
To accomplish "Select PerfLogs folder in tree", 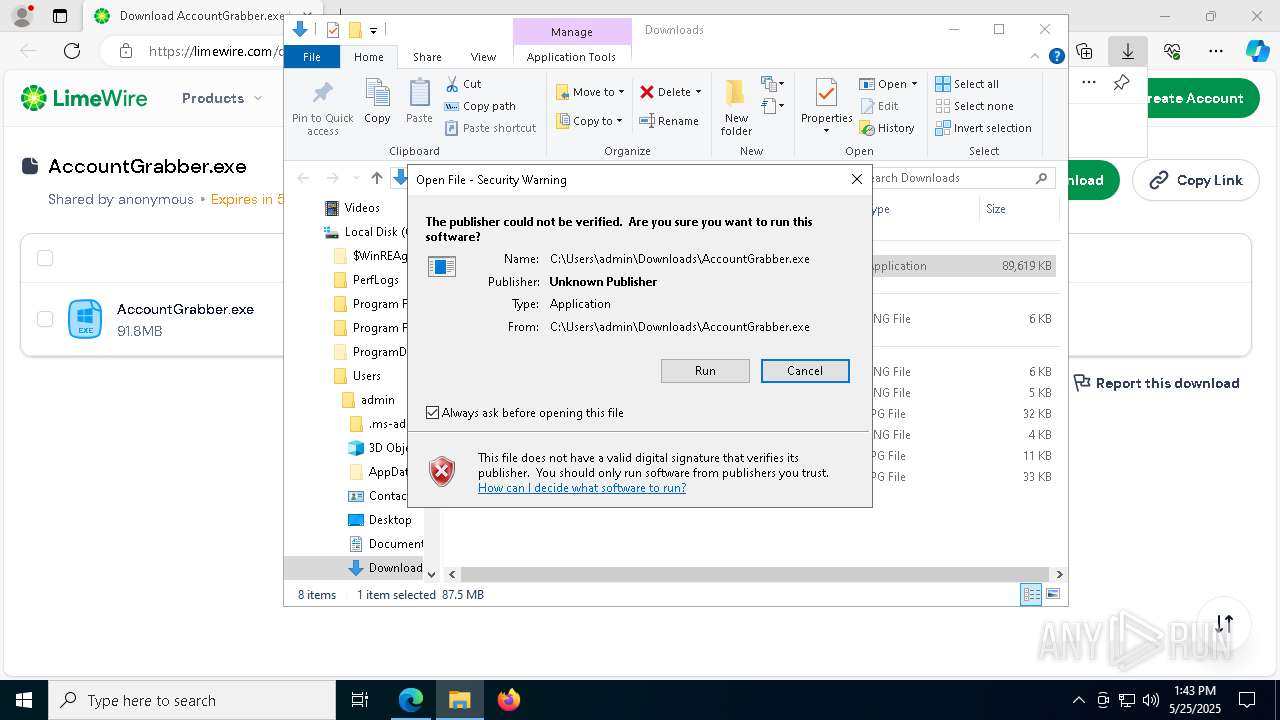I will point(376,280).
